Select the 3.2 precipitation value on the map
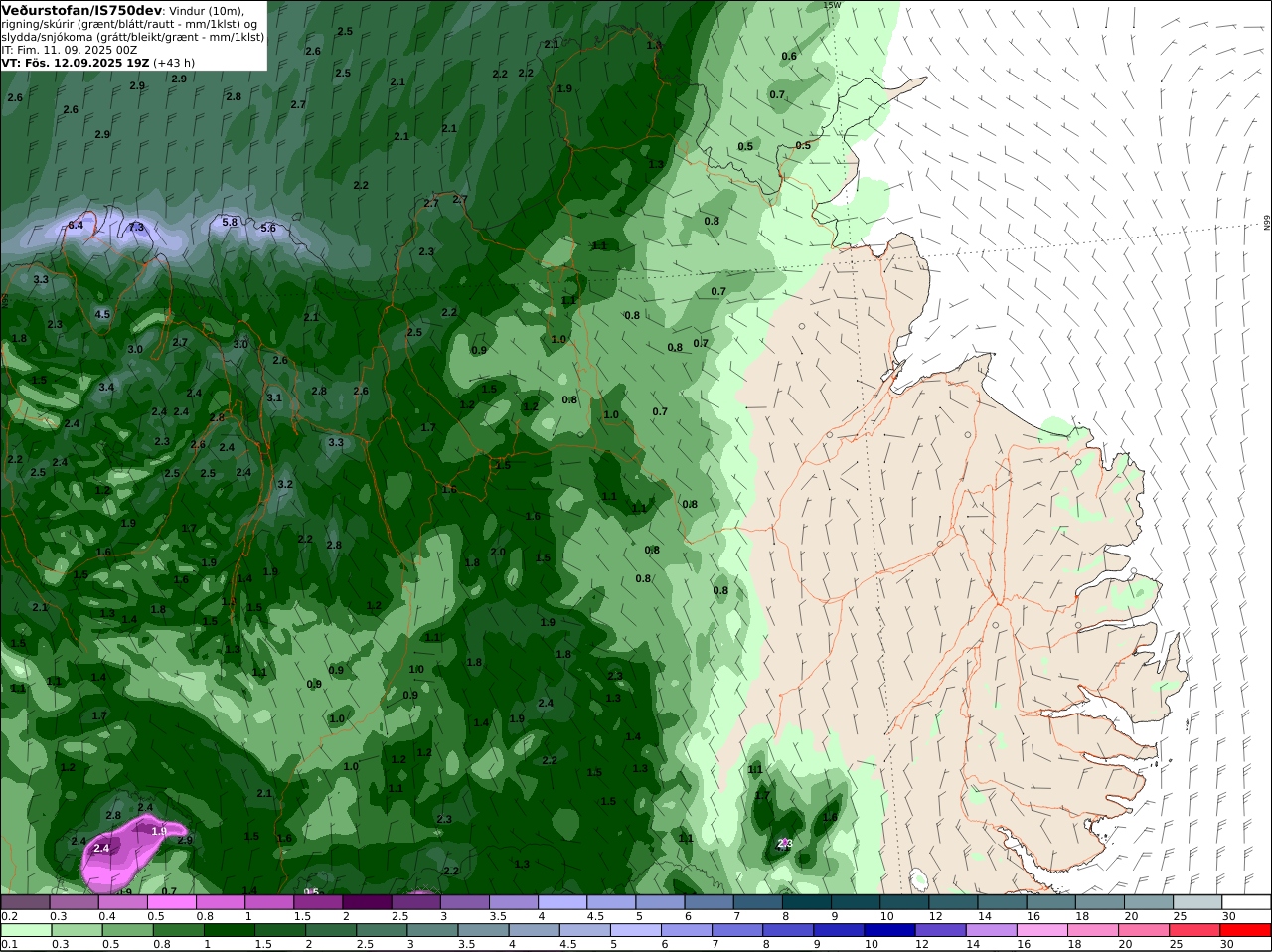 [285, 485]
